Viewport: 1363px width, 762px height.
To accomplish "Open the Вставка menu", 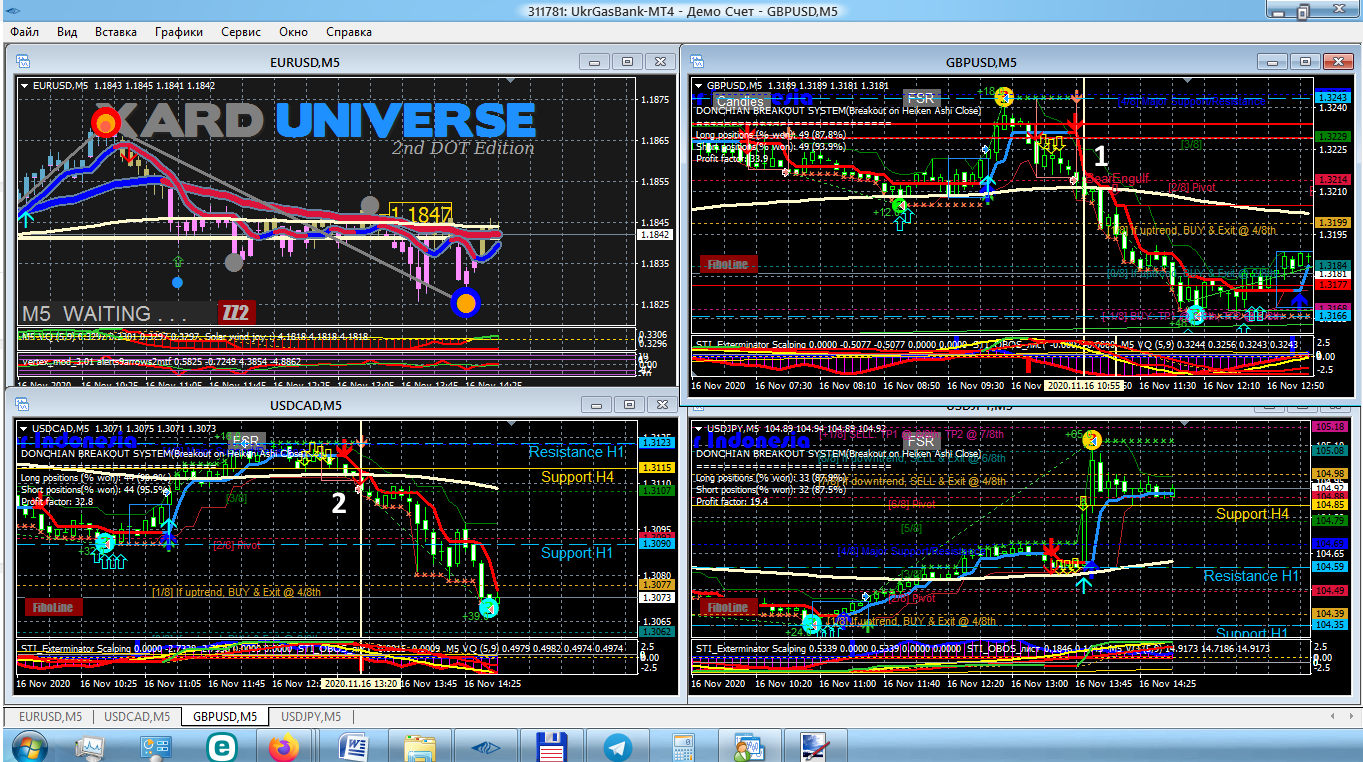I will pos(116,32).
